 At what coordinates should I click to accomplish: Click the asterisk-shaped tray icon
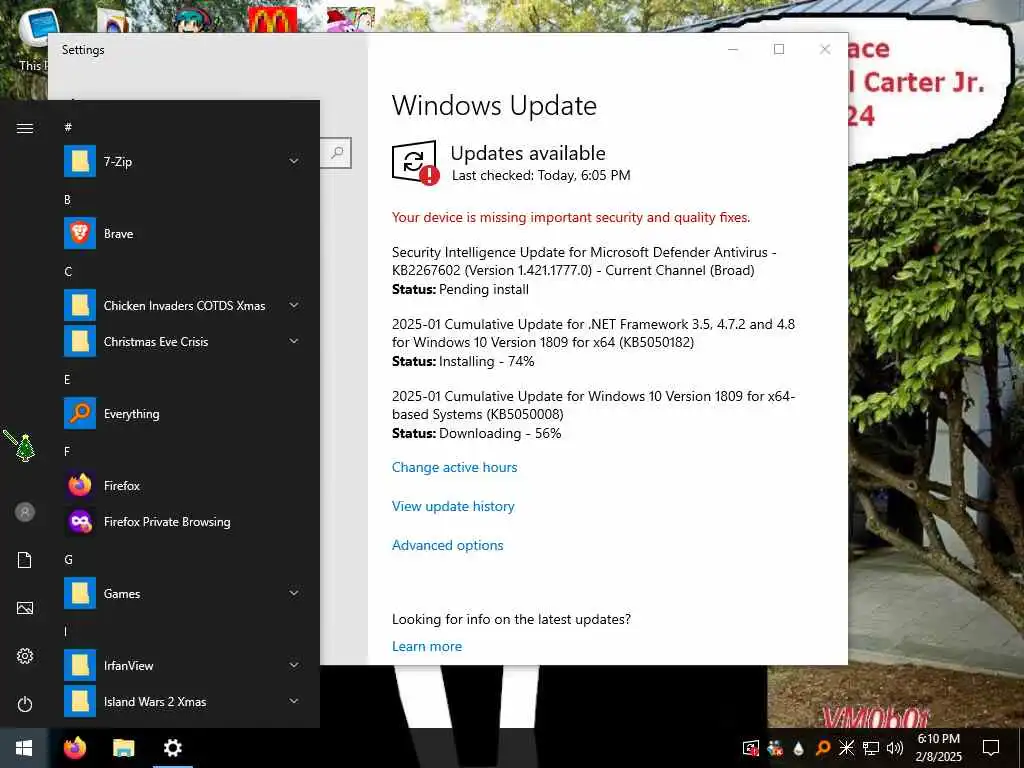846,748
